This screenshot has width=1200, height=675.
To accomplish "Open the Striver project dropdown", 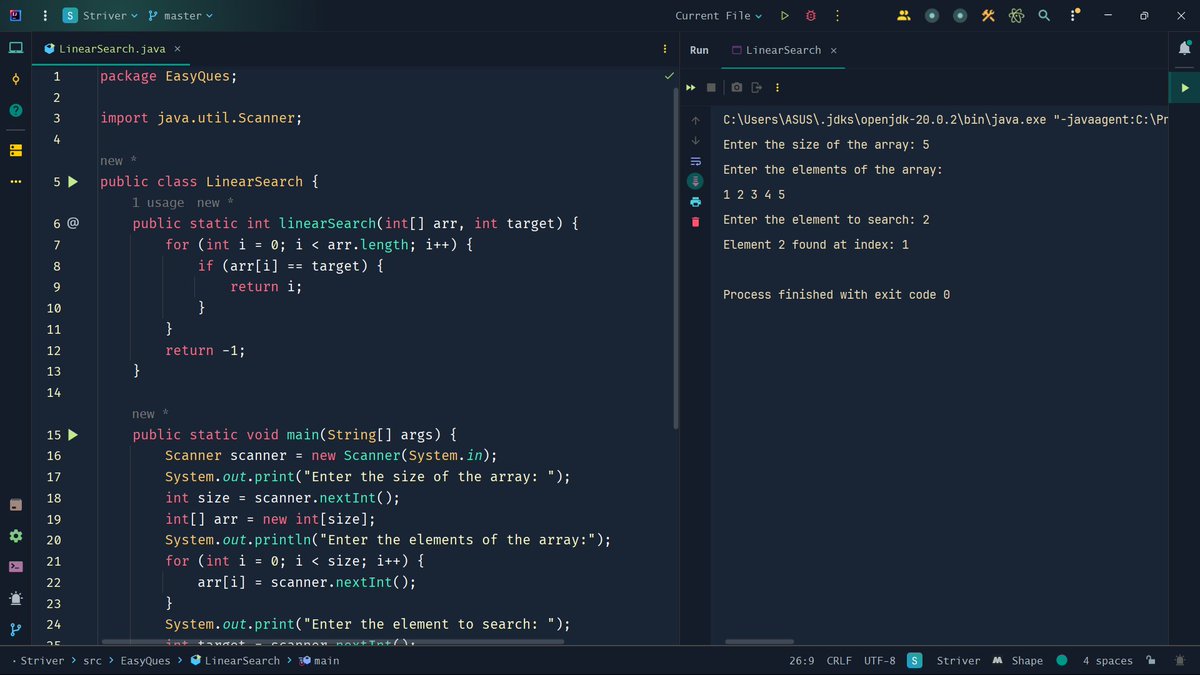I will (100, 16).
